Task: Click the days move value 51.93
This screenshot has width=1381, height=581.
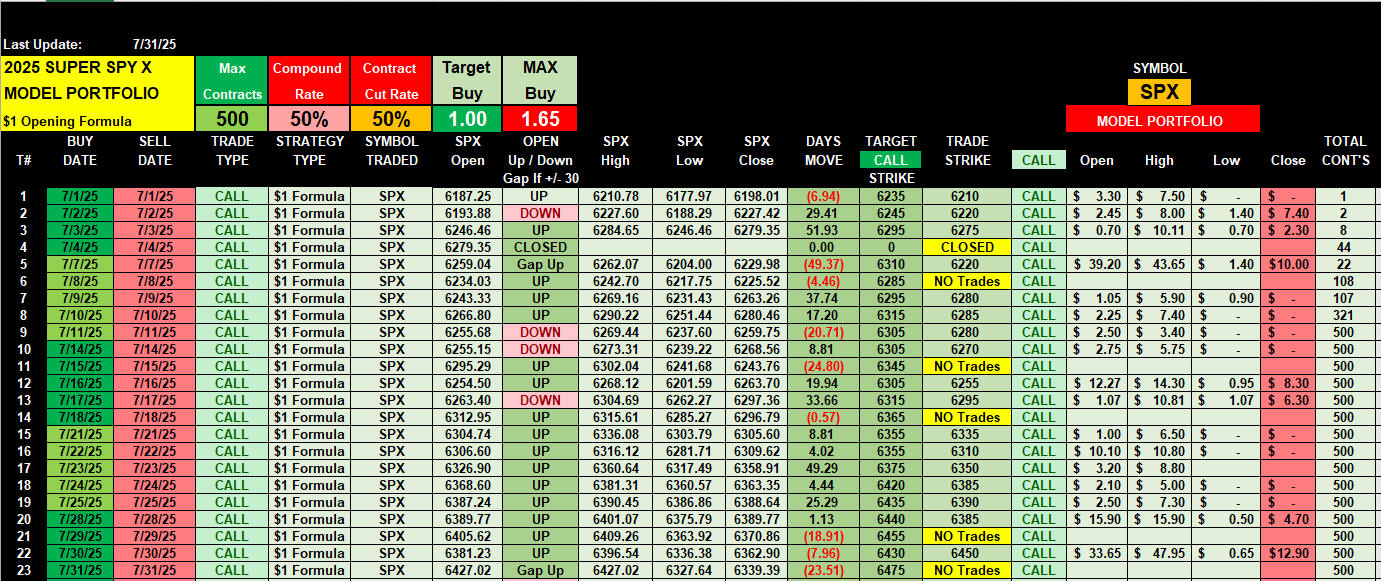Action: point(824,230)
